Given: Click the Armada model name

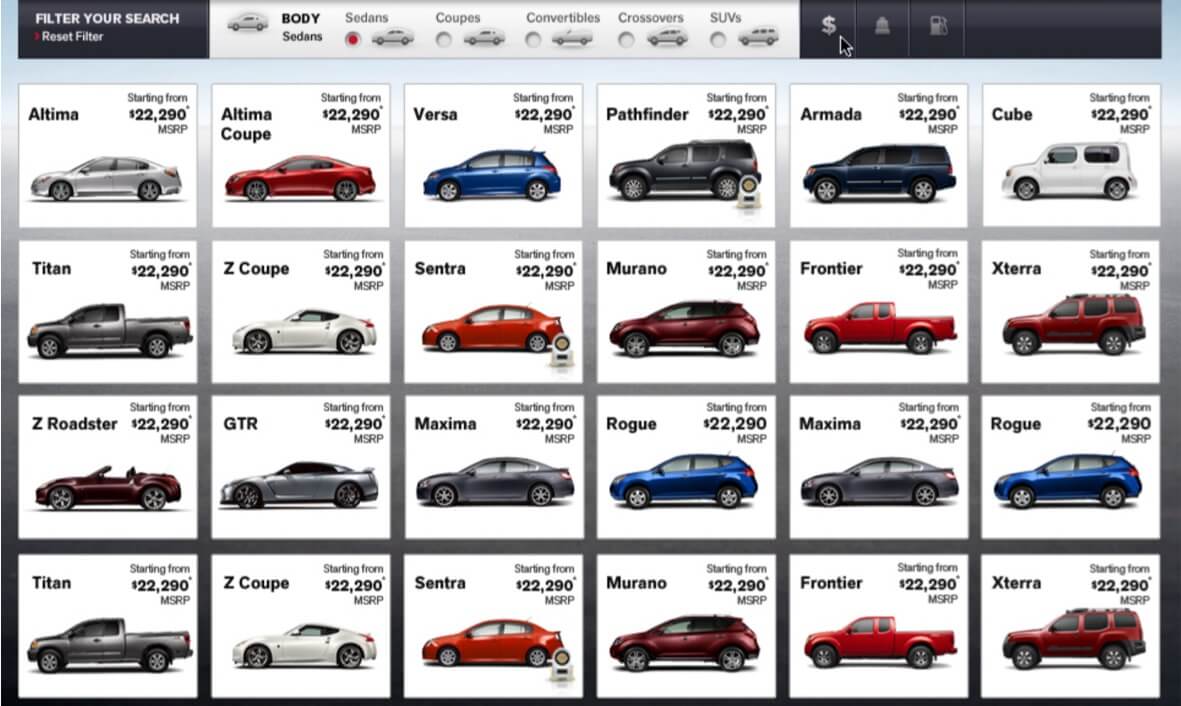Looking at the screenshot, I should click(x=831, y=115).
